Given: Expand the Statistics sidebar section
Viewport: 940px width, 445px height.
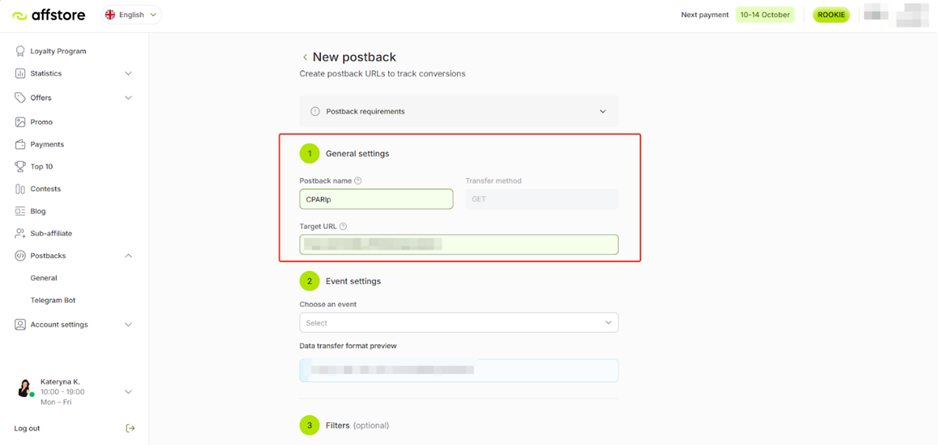Looking at the screenshot, I should point(128,74).
